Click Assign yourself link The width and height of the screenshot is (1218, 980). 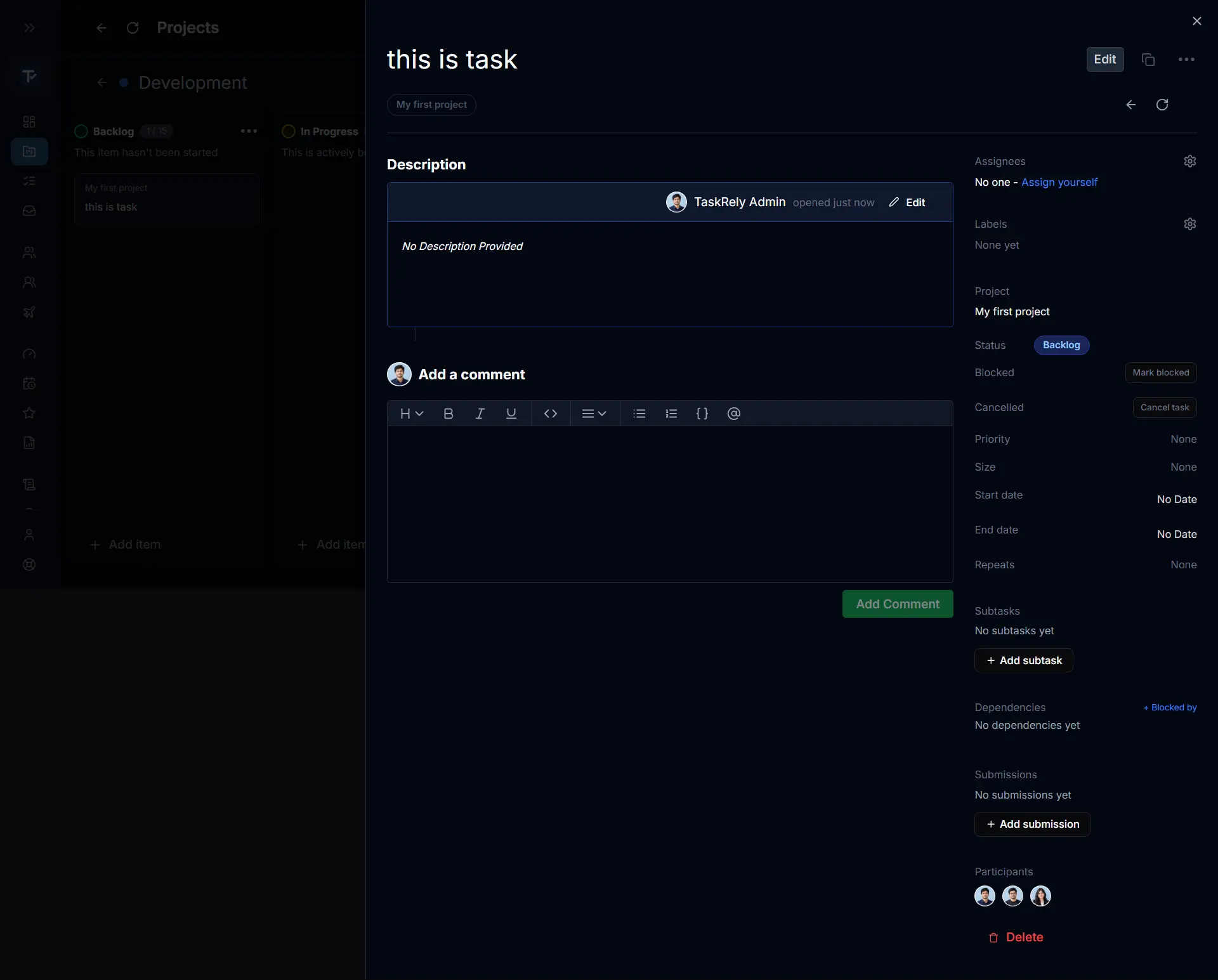tap(1059, 182)
